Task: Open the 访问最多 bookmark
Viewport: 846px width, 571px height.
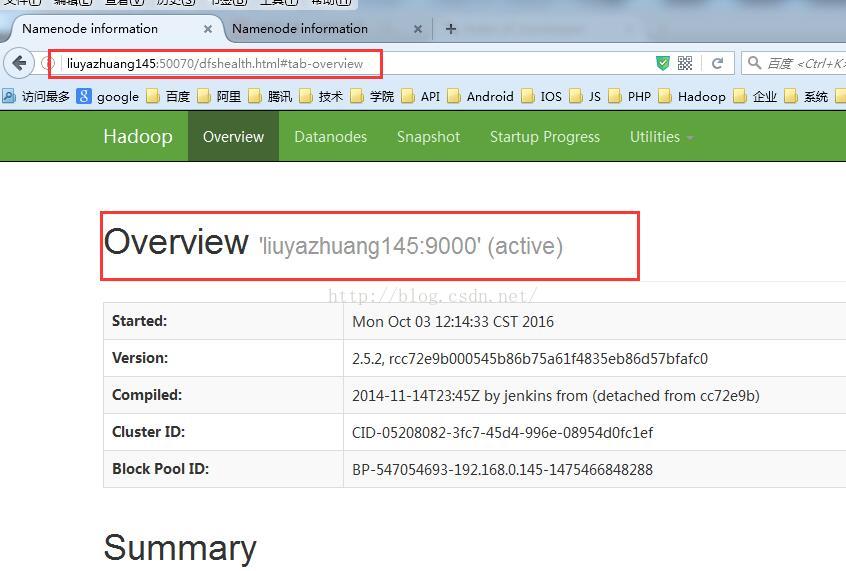Action: (x=36, y=97)
